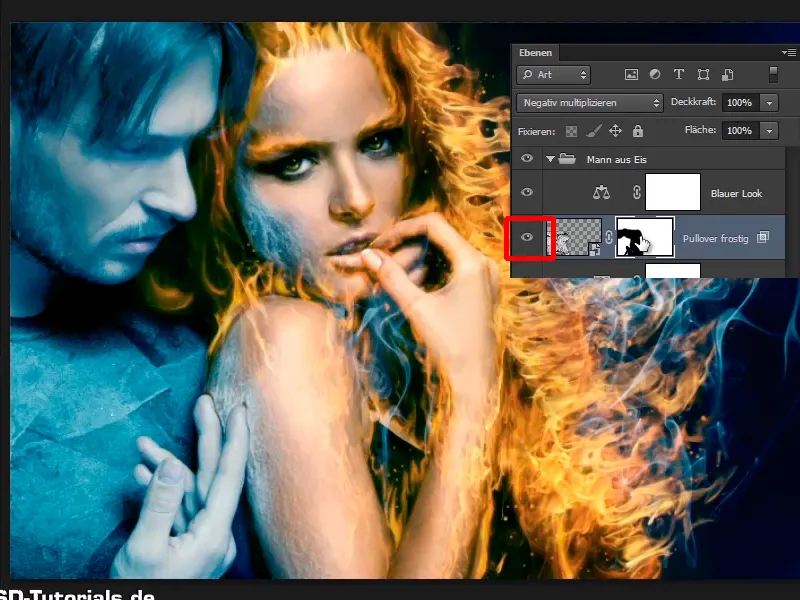
Task: Filter layers by shape icon
Action: 703,74
